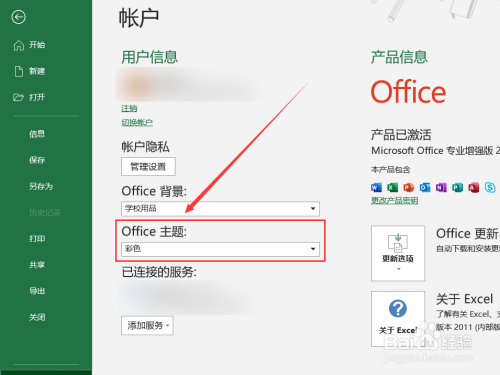500x375 pixels.
Task: Click the Access app icon
Action: pos(474,187)
